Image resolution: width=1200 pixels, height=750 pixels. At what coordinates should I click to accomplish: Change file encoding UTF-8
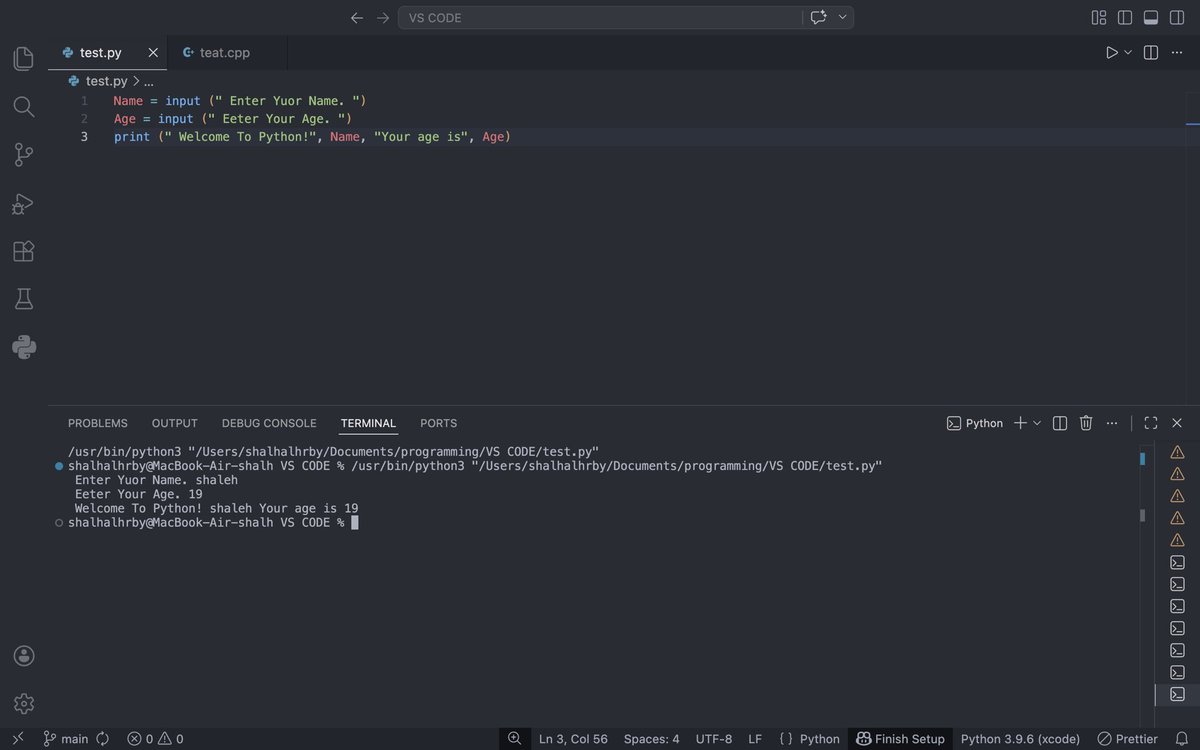714,739
